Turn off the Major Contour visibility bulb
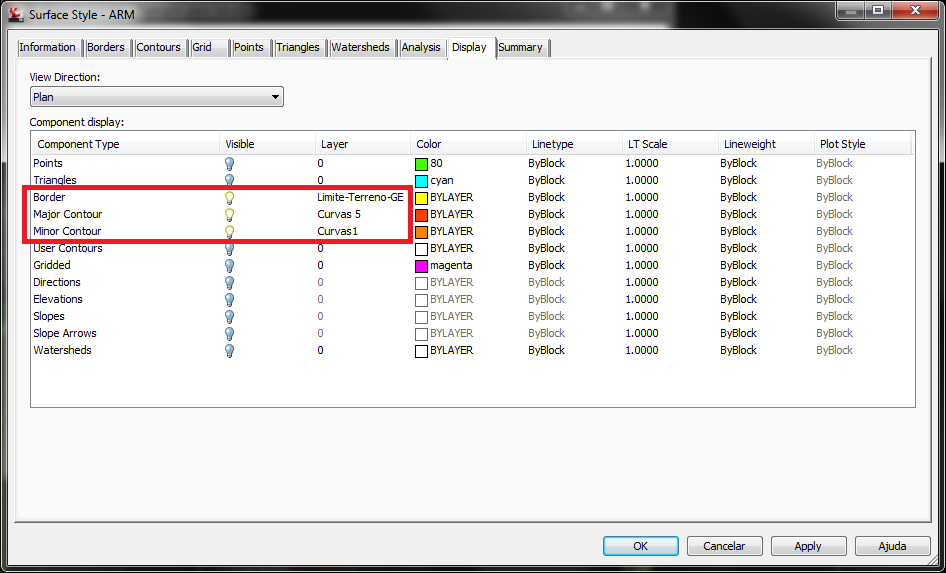The height and width of the screenshot is (573, 946). (229, 214)
